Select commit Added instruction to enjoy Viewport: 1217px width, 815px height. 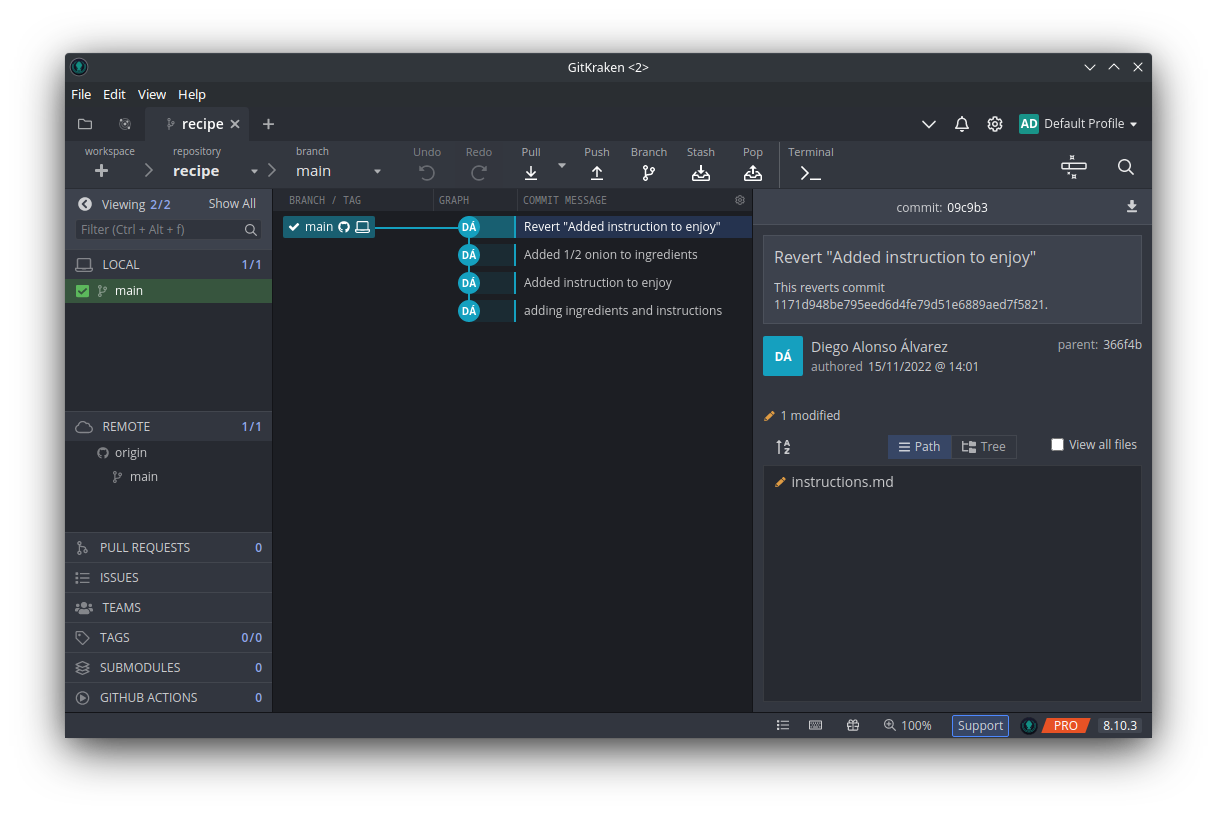pos(598,283)
